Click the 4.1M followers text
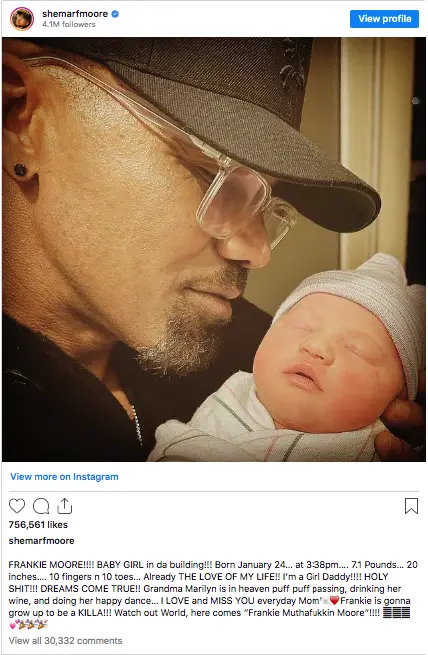The height and width of the screenshot is (655, 428). (68, 24)
